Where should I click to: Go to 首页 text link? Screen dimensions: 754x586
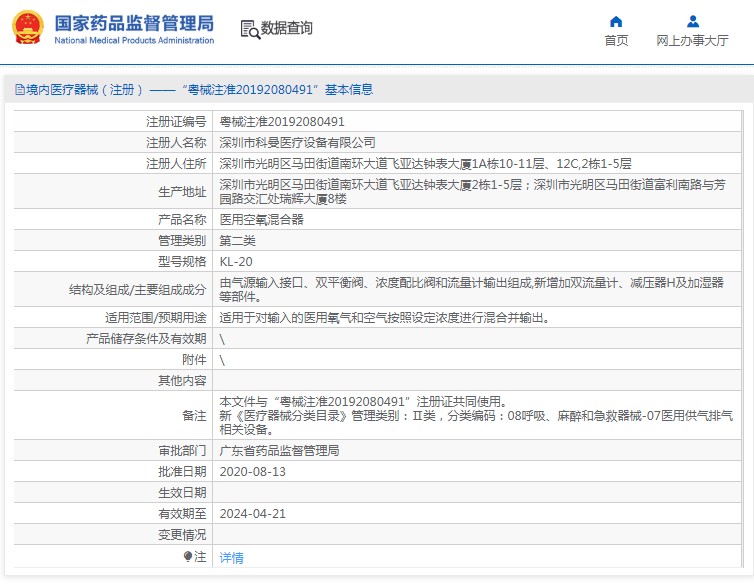[616, 40]
